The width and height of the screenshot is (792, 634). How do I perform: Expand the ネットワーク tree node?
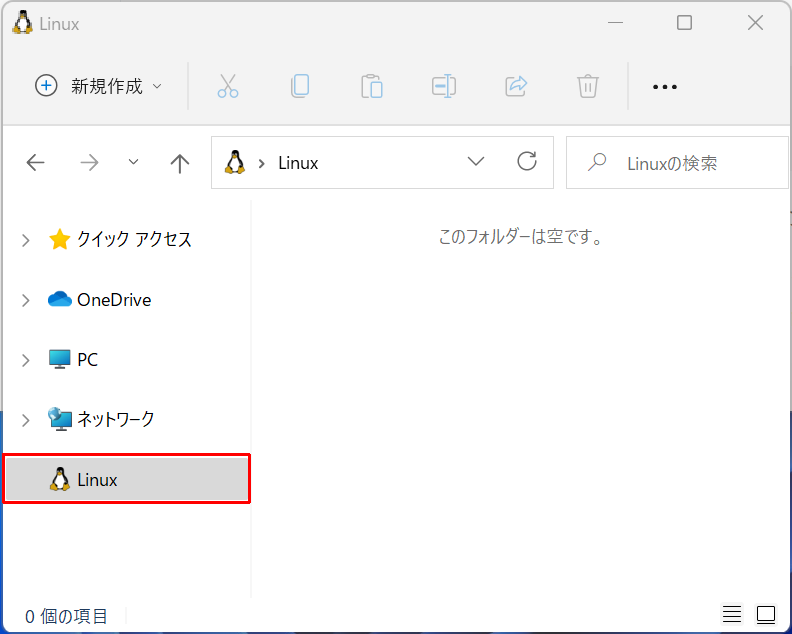(26, 420)
